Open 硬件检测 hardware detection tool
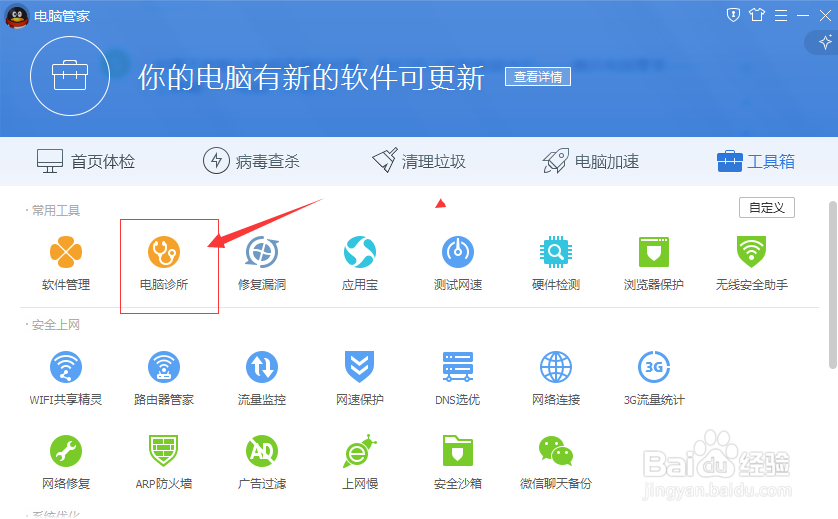Screen dimensions: 838x519 click(x=556, y=252)
